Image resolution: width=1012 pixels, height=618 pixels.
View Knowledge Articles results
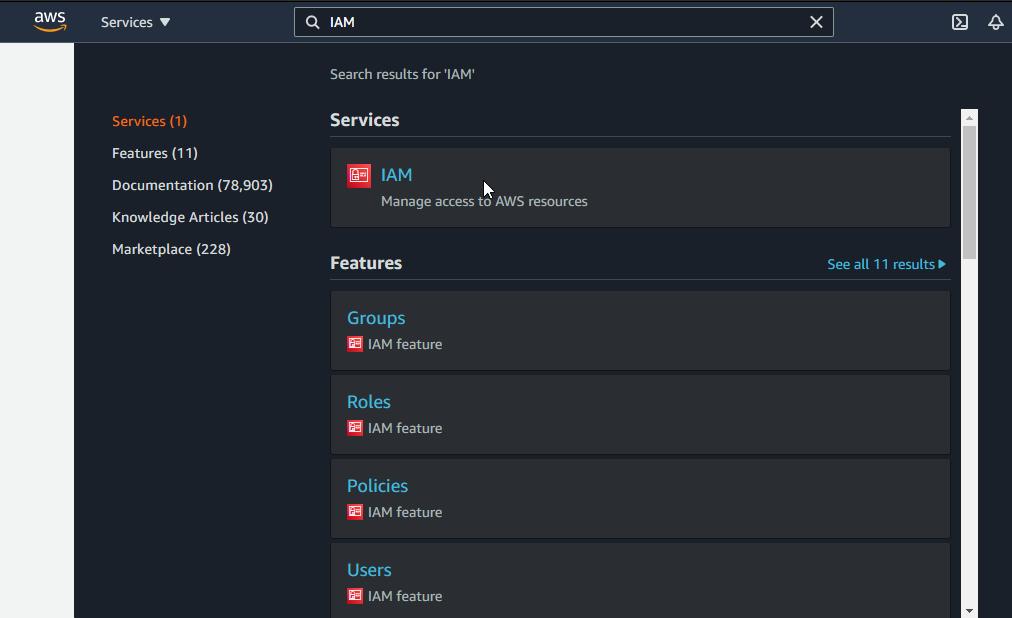[190, 217]
